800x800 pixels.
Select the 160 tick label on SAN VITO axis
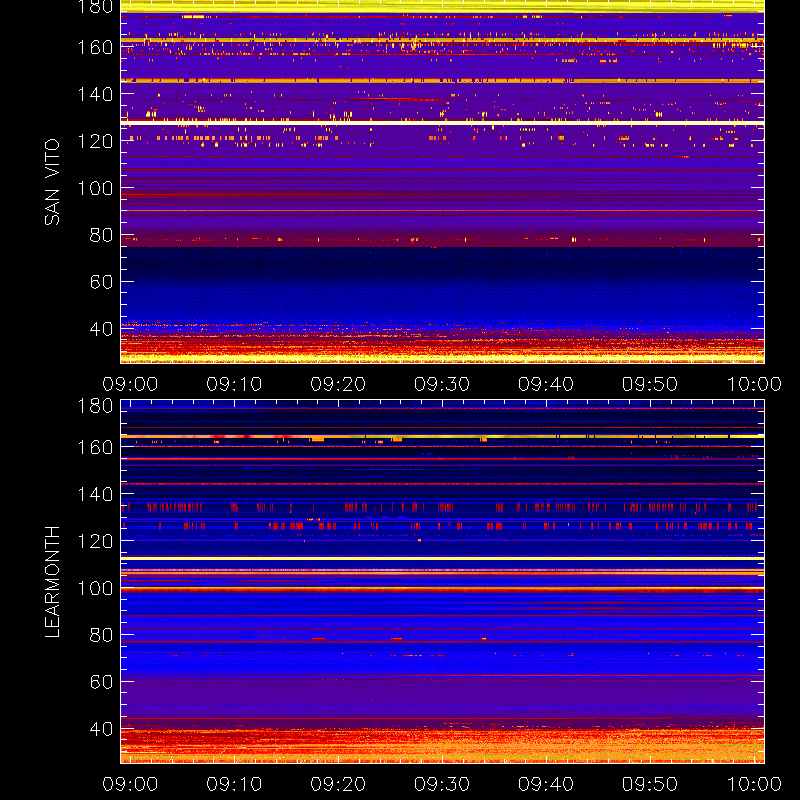click(95, 47)
